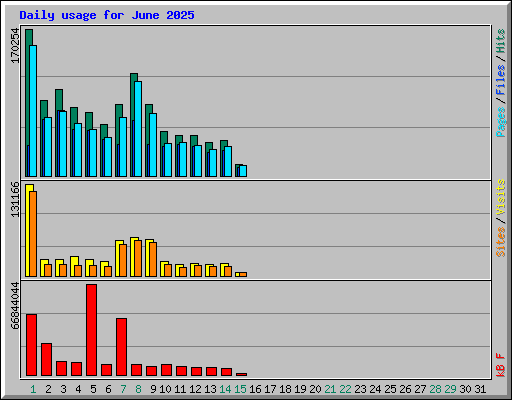Click the red KB bar for day 7
The width and height of the screenshot is (512, 400).
tap(122, 347)
